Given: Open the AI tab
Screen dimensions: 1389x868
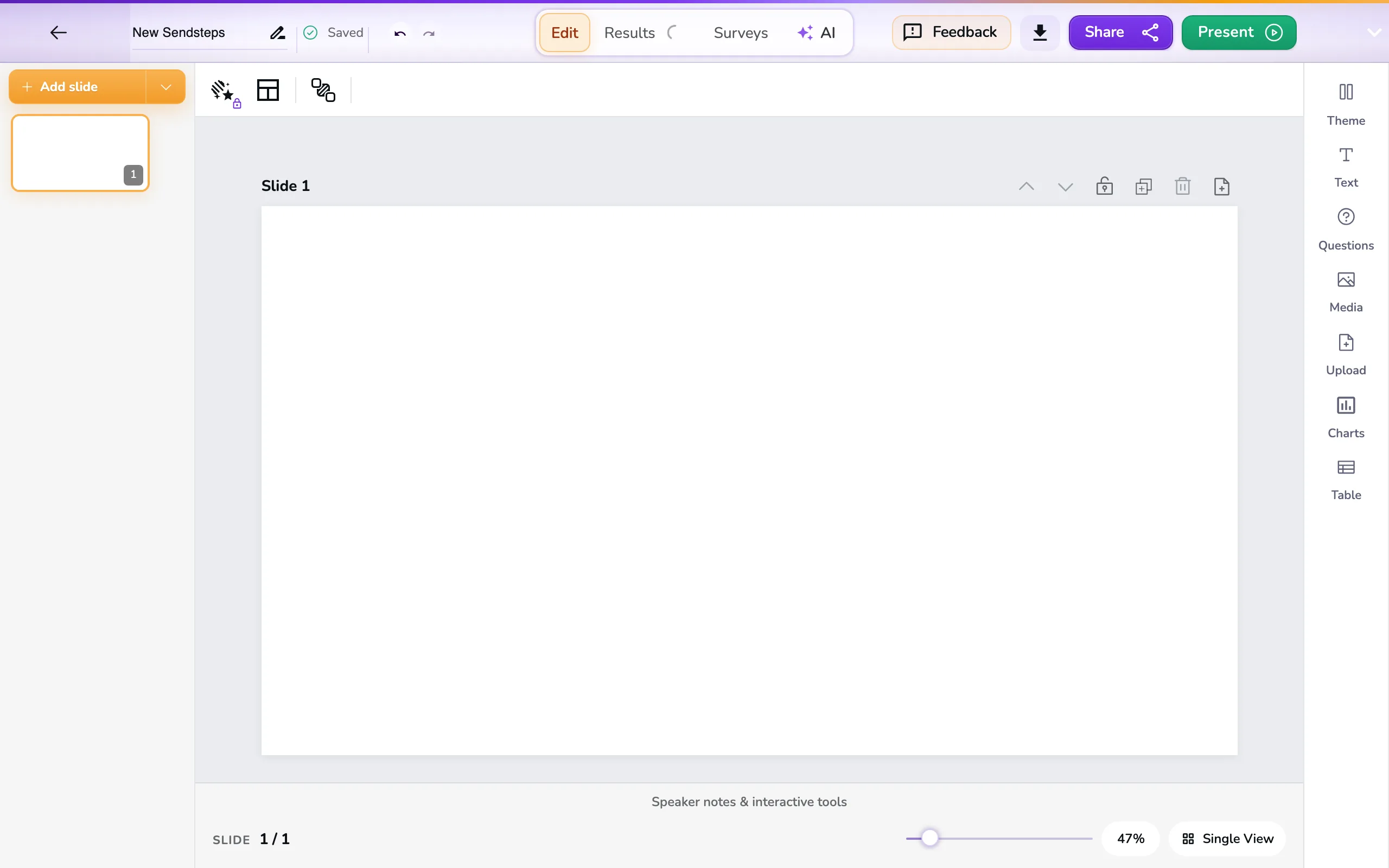Looking at the screenshot, I should (x=816, y=33).
